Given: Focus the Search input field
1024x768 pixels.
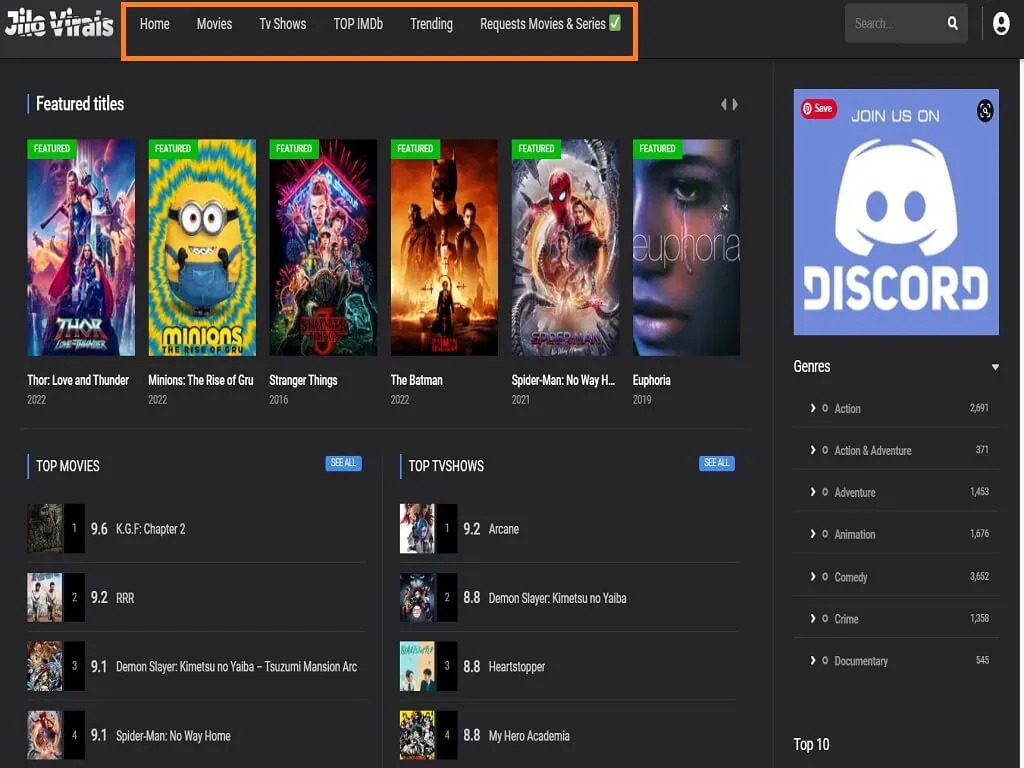Looking at the screenshot, I should tap(895, 24).
